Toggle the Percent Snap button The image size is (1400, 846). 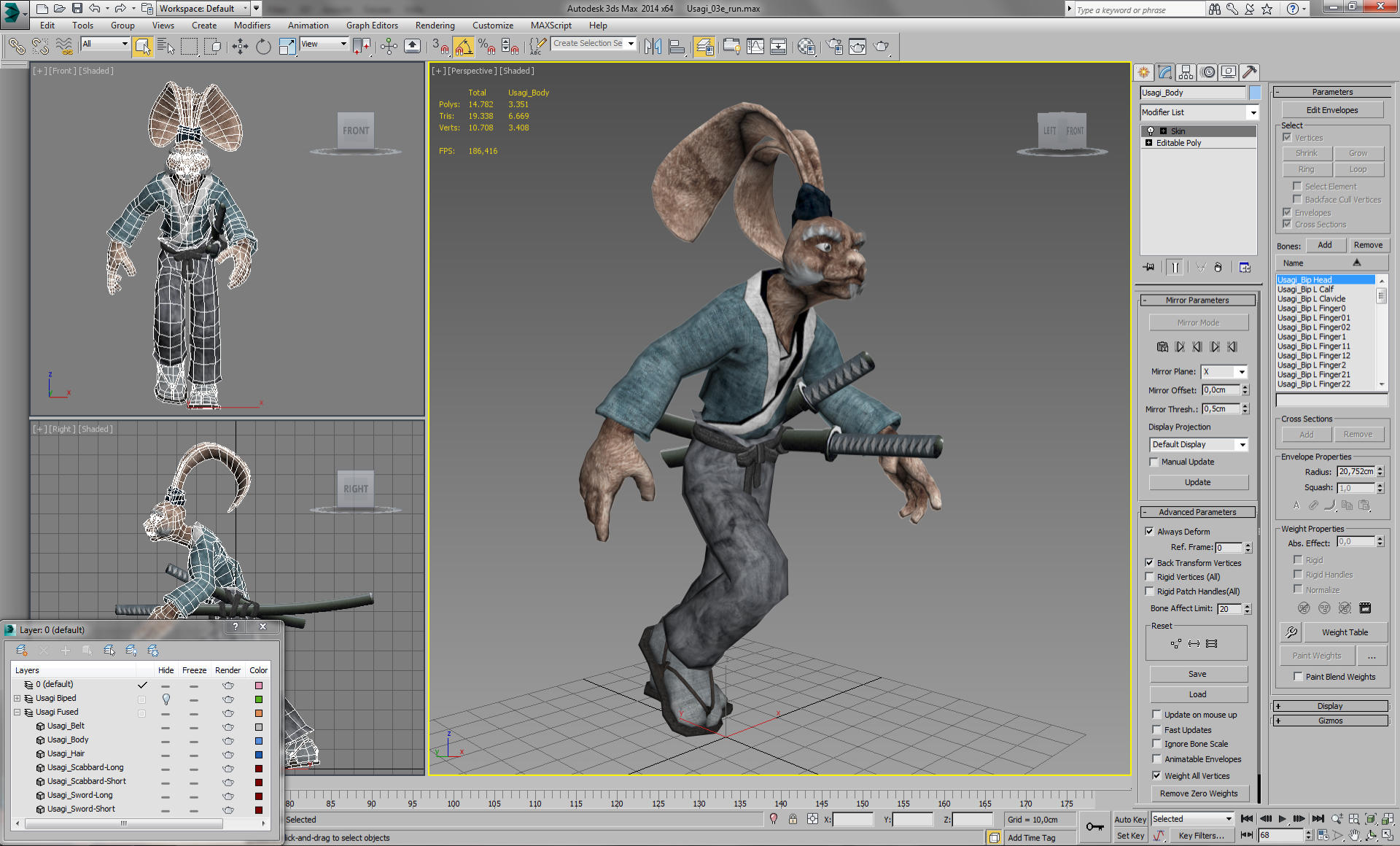pyautogui.click(x=487, y=47)
